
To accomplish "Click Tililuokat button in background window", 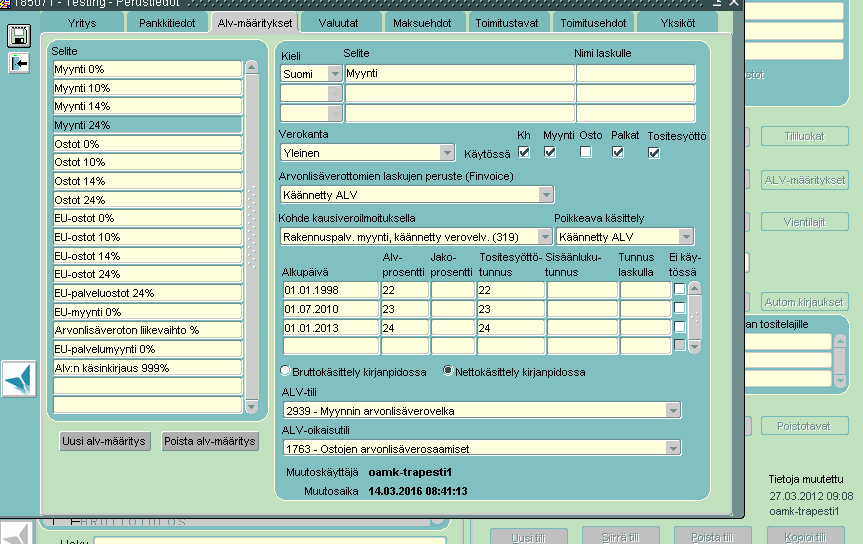I will pyautogui.click(x=805, y=137).
